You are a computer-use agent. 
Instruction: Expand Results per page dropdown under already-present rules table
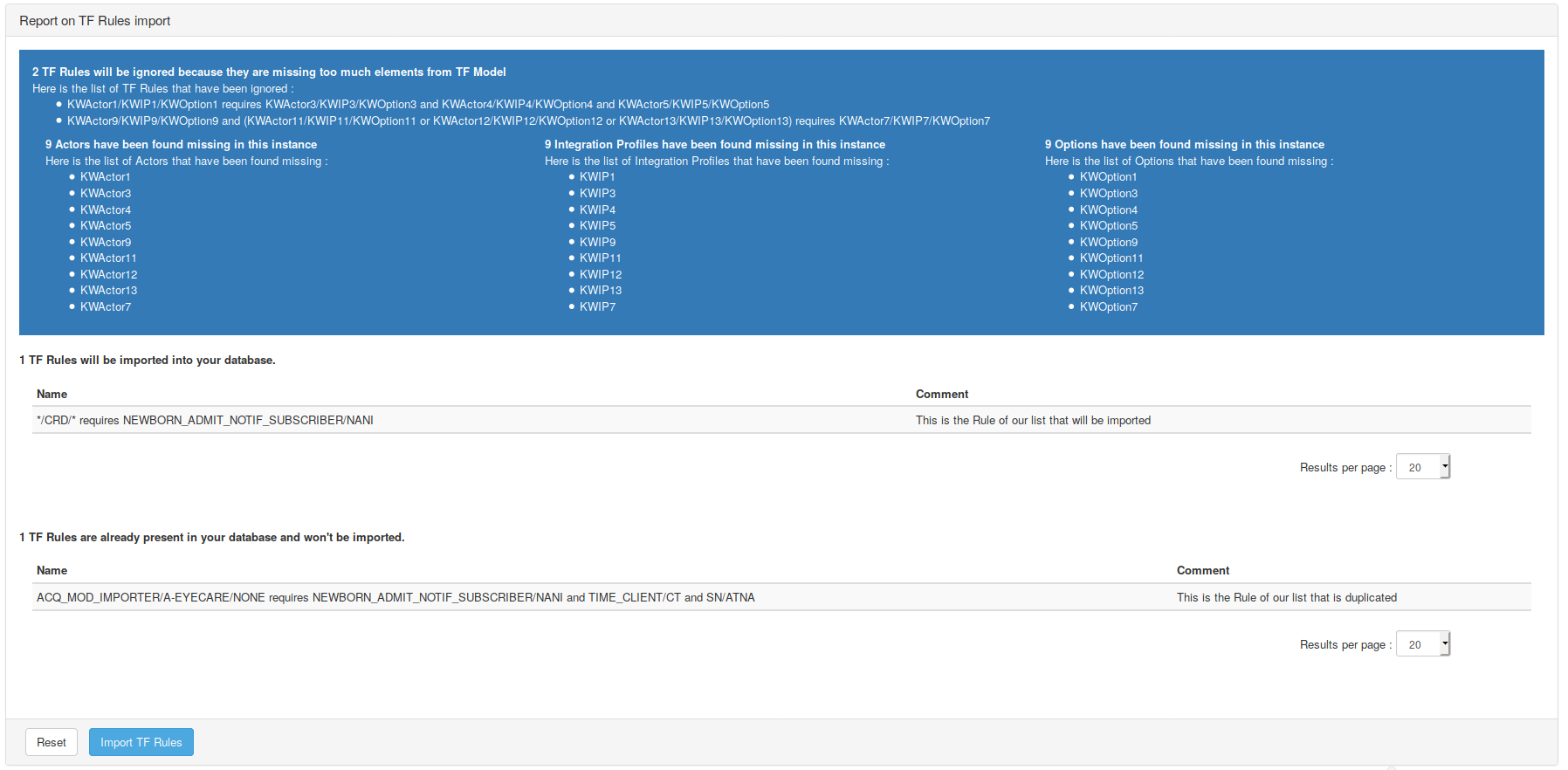pos(1422,644)
